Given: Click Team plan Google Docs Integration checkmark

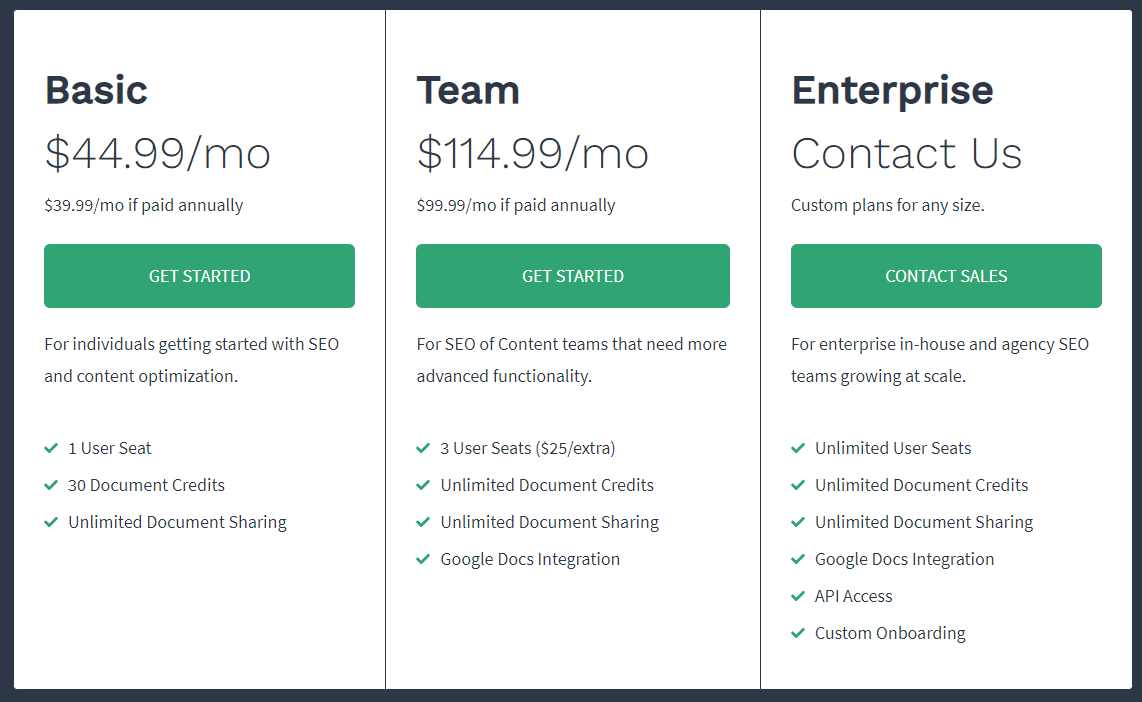Looking at the screenshot, I should pyautogui.click(x=423, y=559).
